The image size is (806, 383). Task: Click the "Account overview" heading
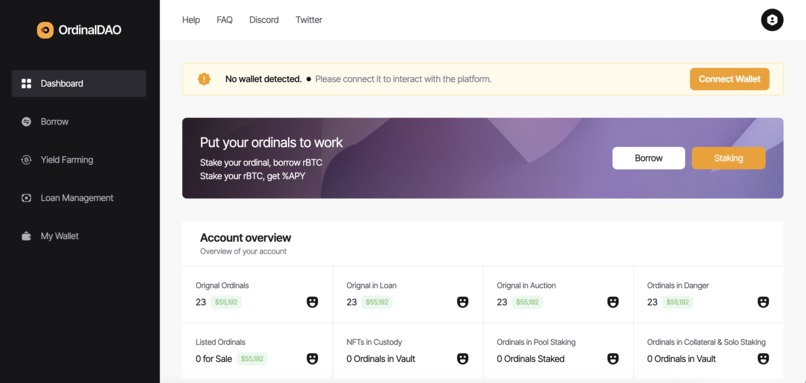246,238
